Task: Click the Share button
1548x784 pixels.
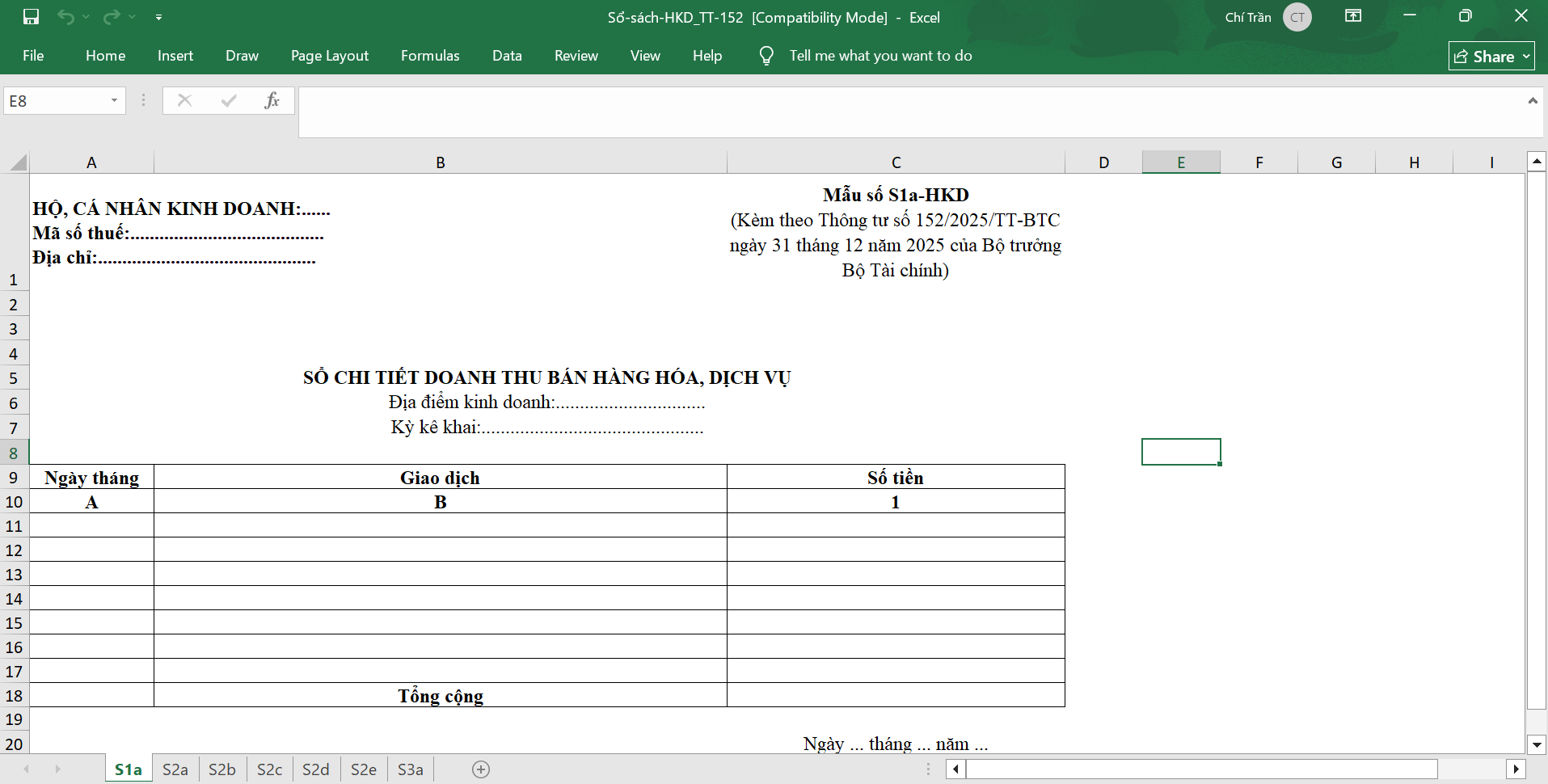Action: (x=1491, y=56)
